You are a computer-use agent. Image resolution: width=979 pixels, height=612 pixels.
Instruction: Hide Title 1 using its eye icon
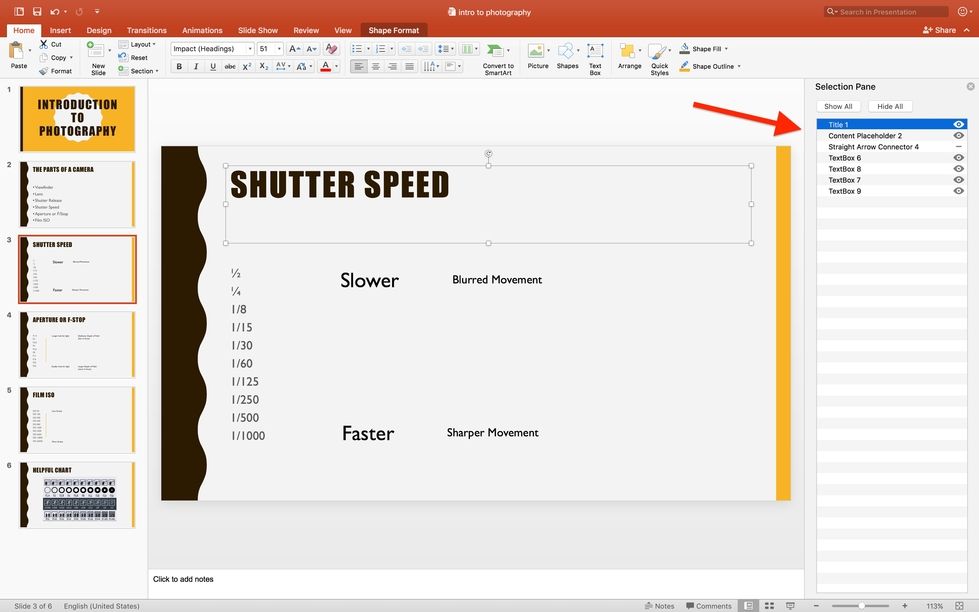click(x=958, y=125)
